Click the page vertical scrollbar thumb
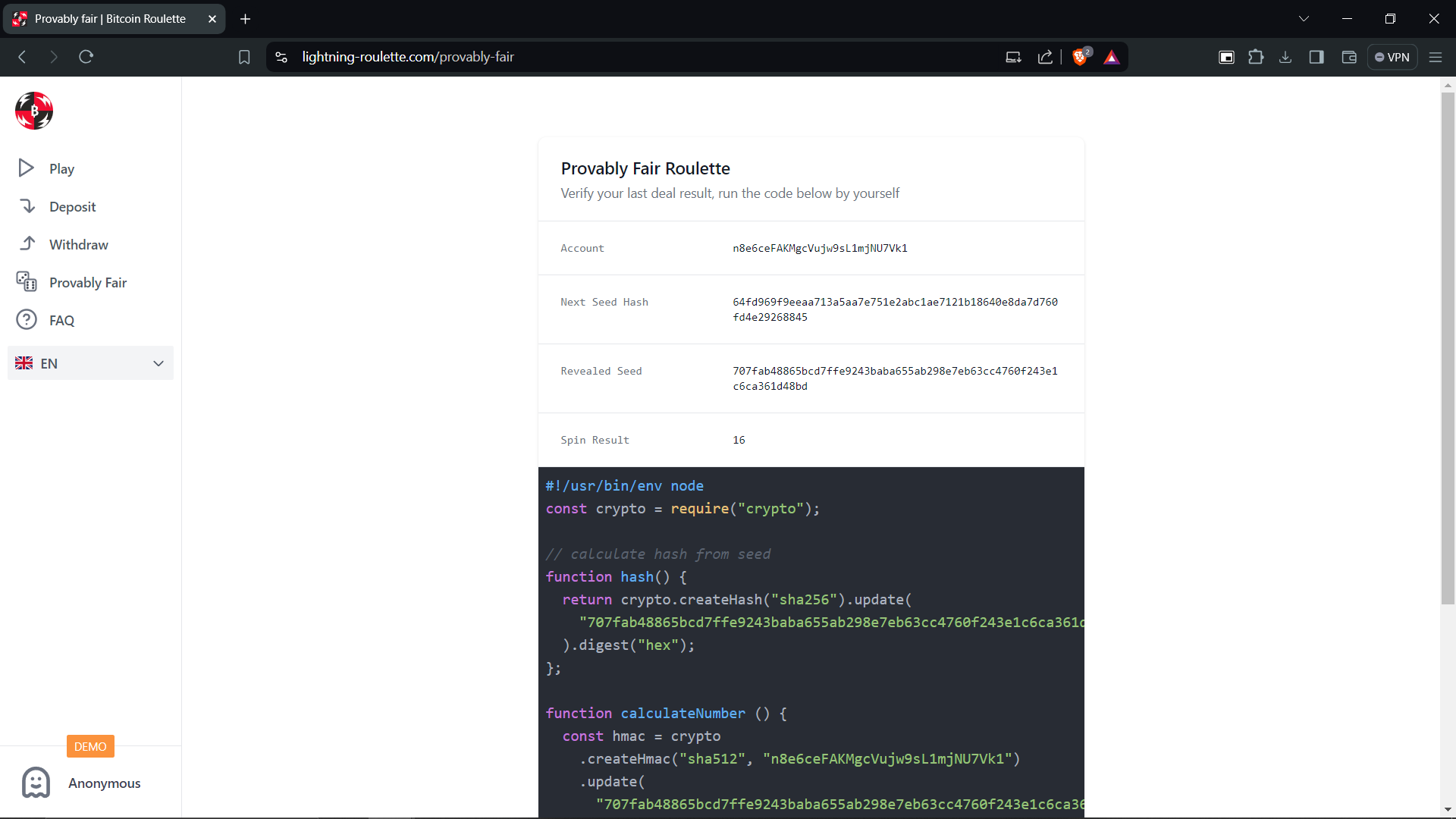This screenshot has width=1456, height=819. [x=1448, y=349]
